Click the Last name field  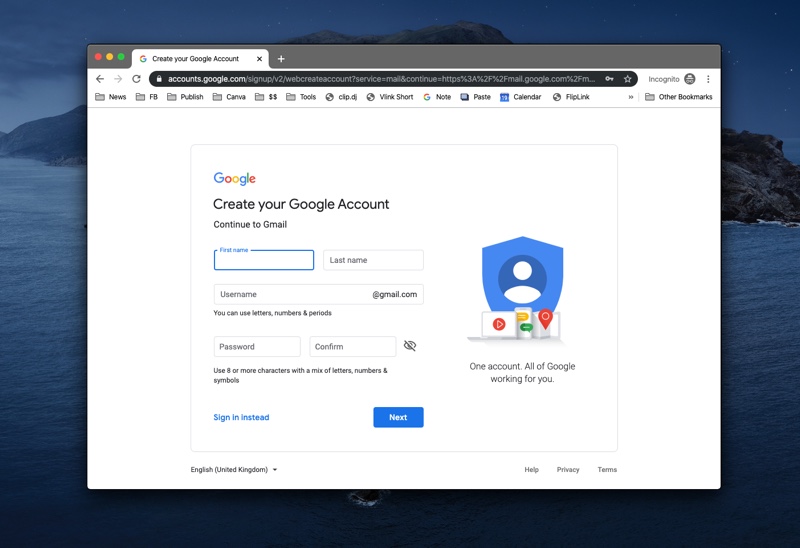pos(373,260)
